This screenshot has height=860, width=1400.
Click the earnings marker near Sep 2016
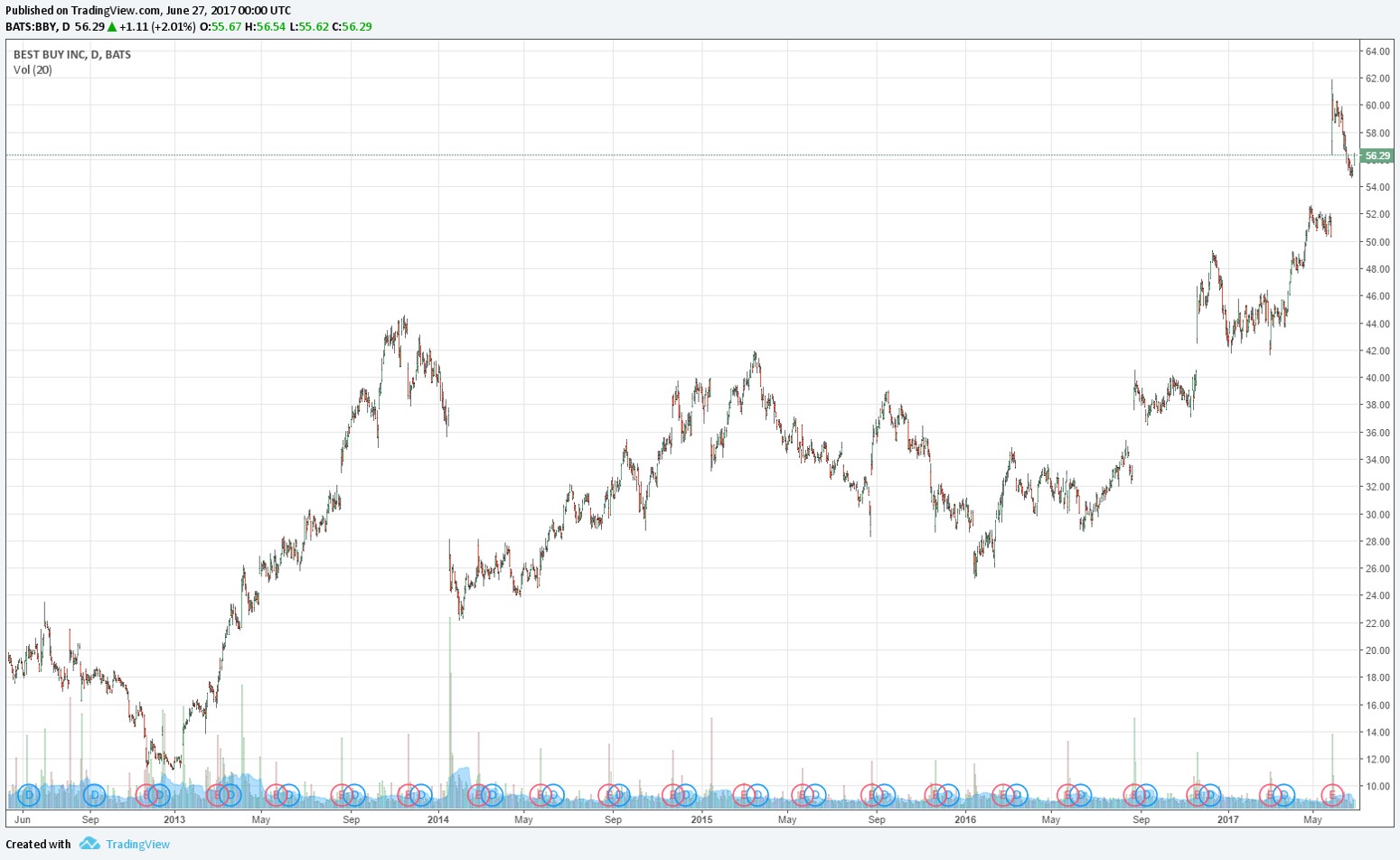[x=1133, y=795]
